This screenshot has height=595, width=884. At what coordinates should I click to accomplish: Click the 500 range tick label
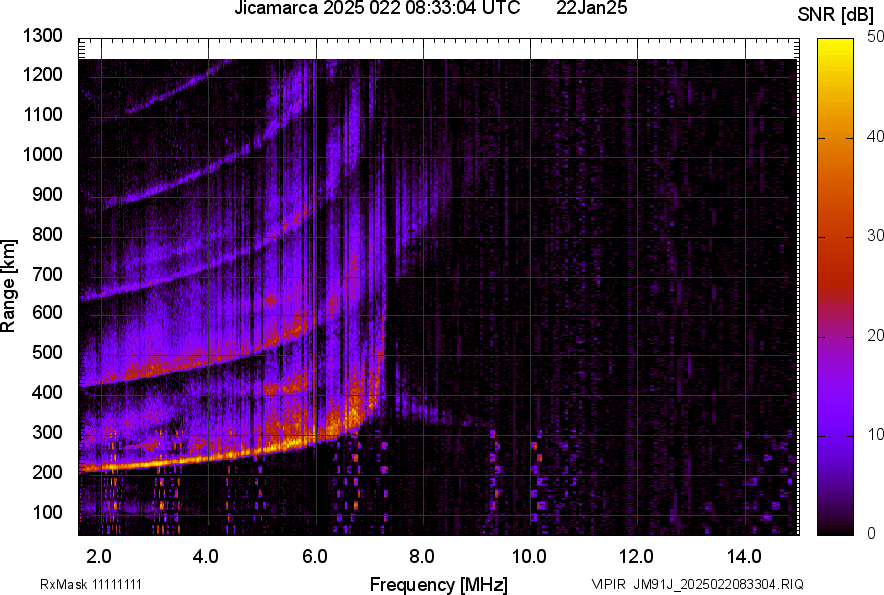tap(47, 353)
